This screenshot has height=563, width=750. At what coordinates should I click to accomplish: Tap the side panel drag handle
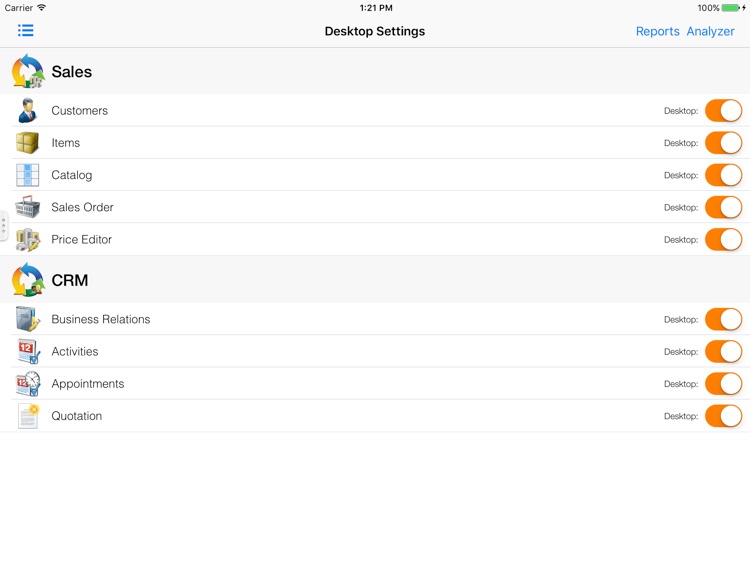(x=3, y=225)
